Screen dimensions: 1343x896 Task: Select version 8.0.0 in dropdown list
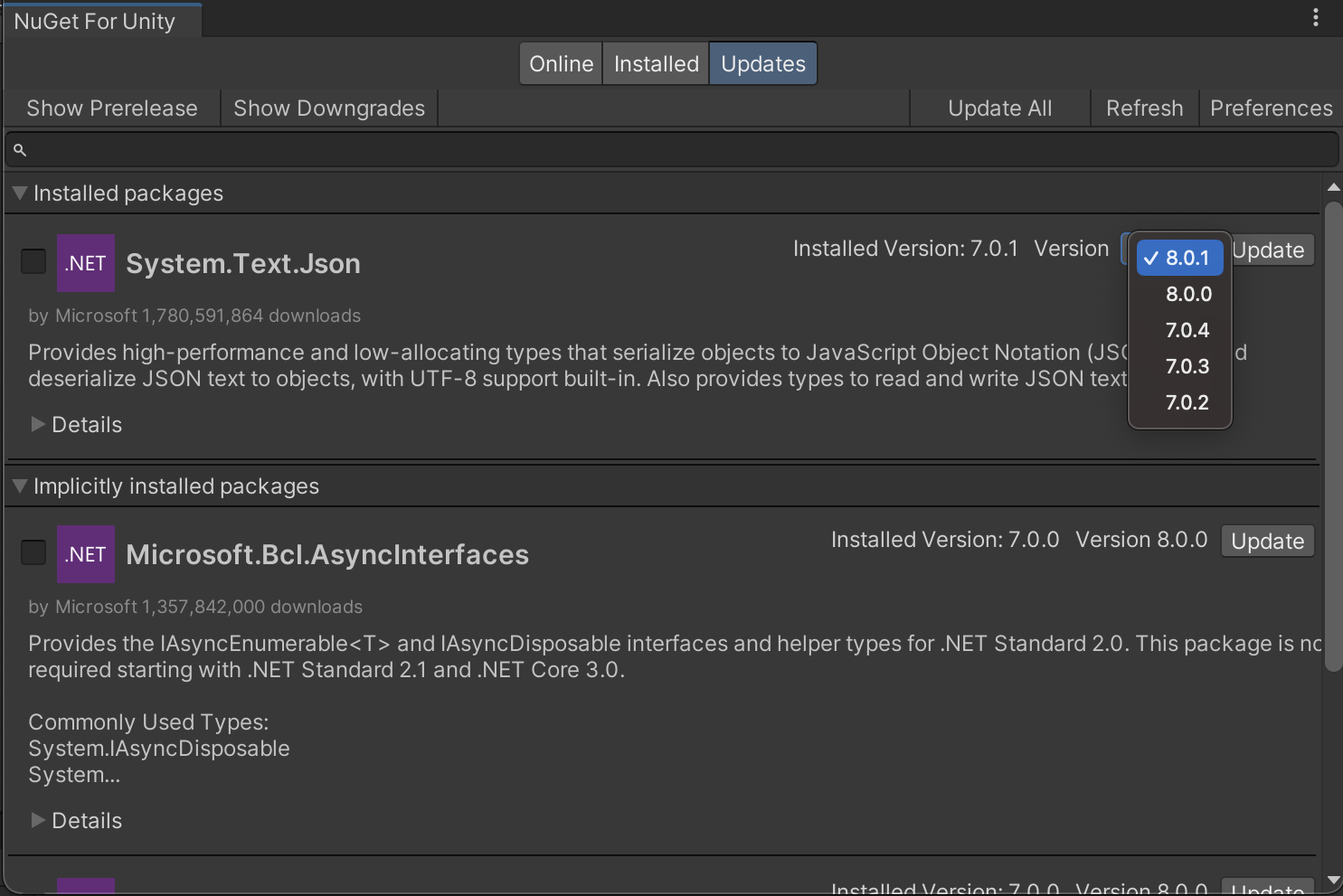tap(1180, 294)
